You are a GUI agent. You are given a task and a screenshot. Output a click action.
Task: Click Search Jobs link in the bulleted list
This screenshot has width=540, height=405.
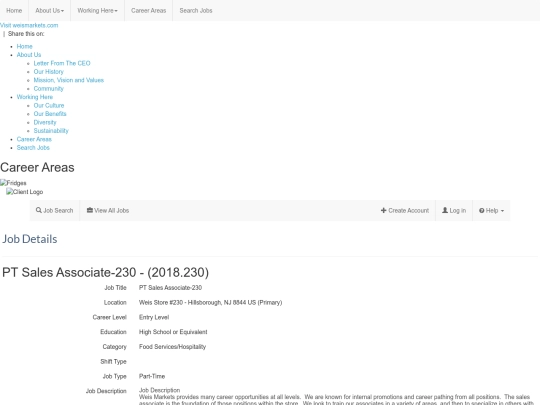click(33, 147)
